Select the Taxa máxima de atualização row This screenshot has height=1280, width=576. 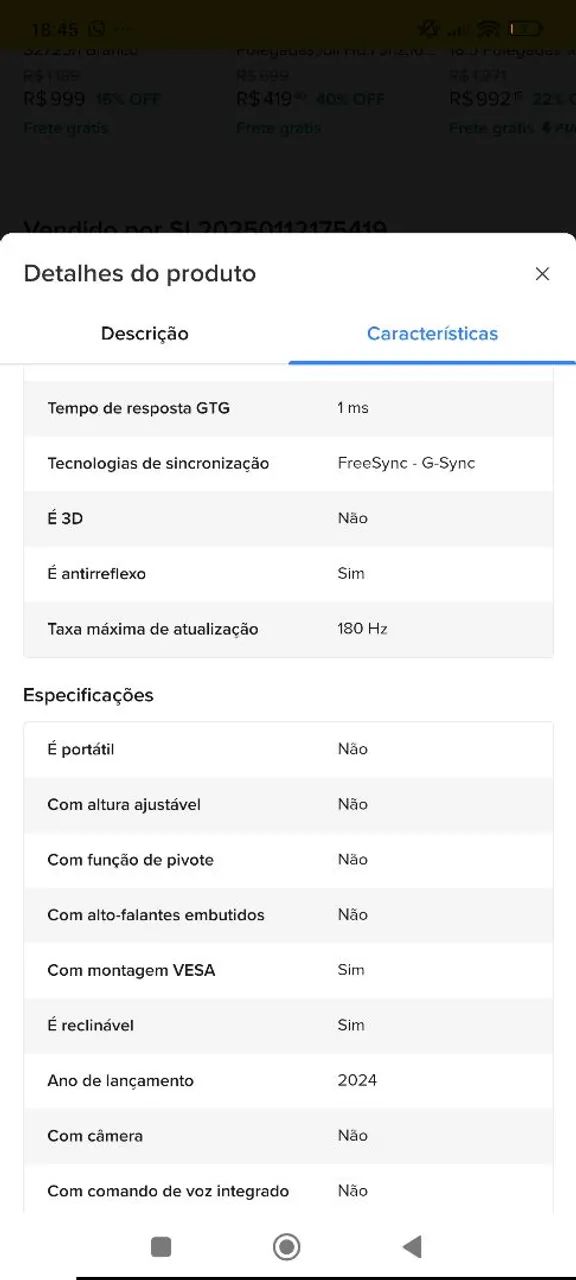click(x=288, y=629)
